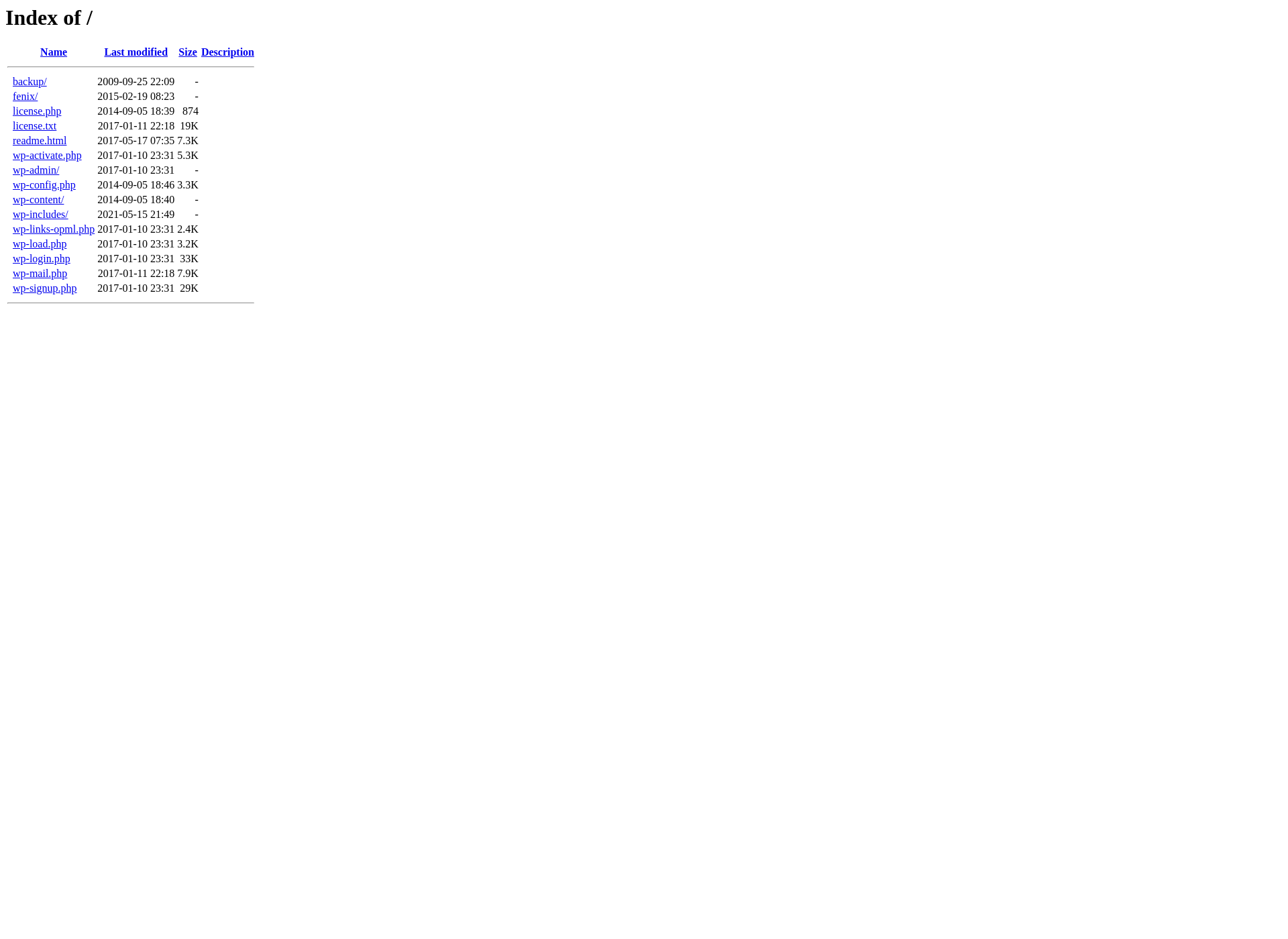Open the fenix/ directory
The height and width of the screenshot is (939, 1288).
[25, 96]
